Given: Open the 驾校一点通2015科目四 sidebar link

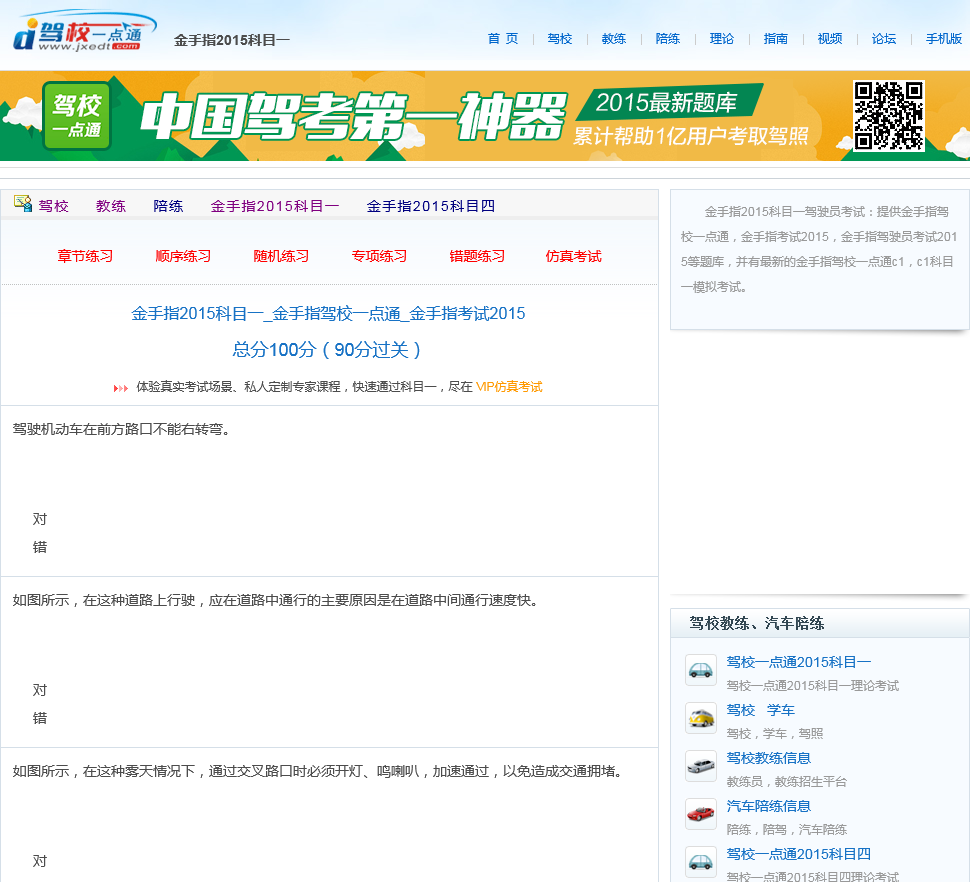Looking at the screenshot, I should click(799, 854).
